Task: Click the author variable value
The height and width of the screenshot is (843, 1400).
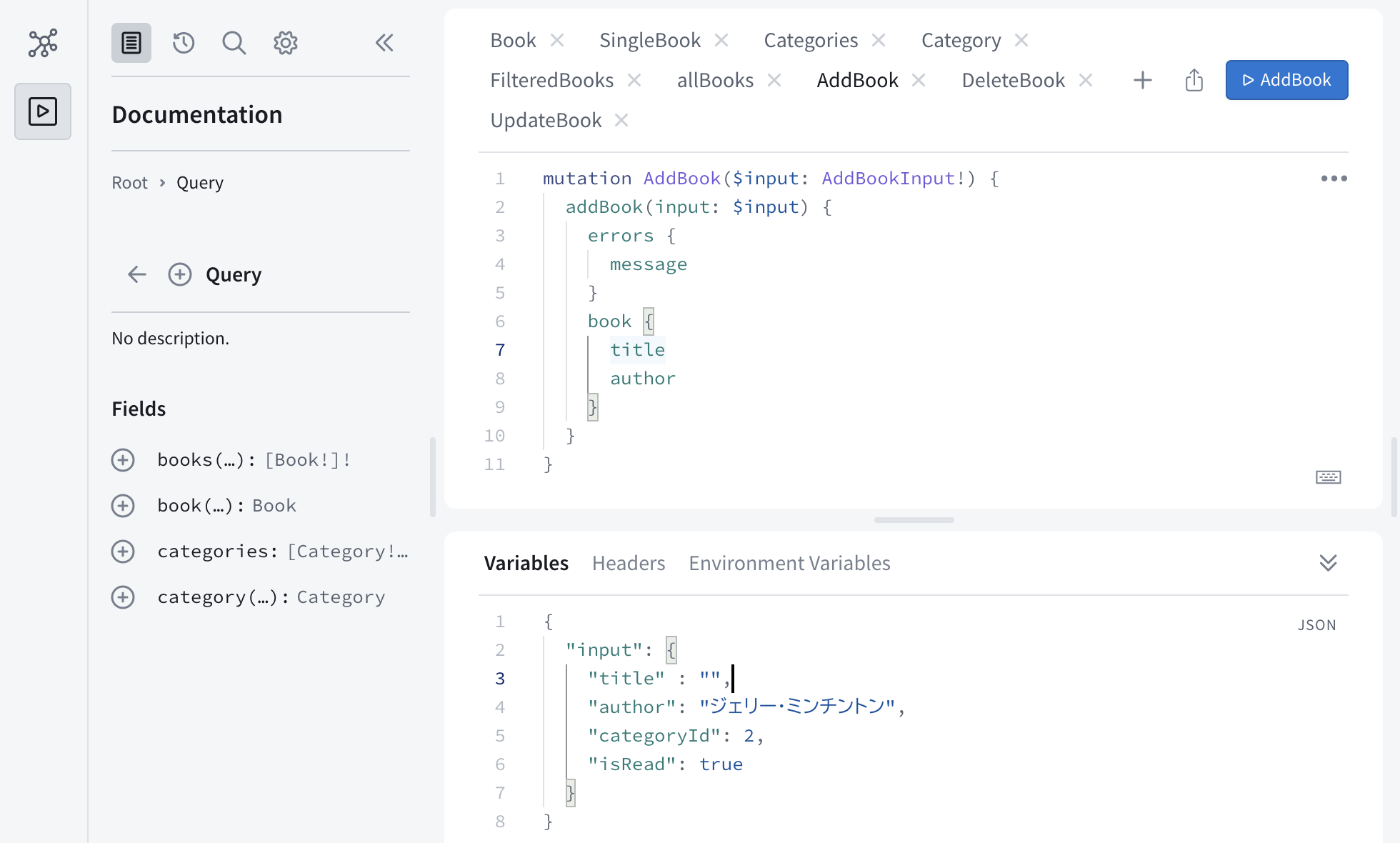Action: click(797, 707)
